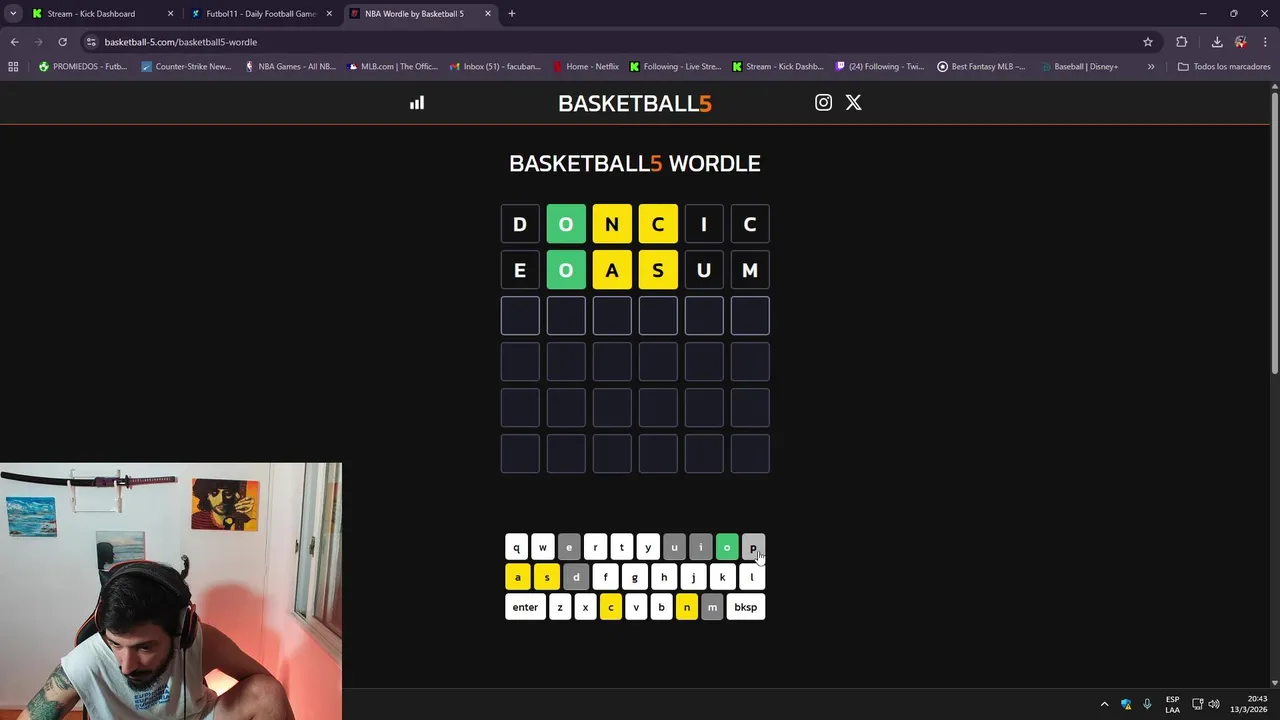Open the tab search dropdown arrow
The image size is (1280, 720).
pyautogui.click(x=13, y=14)
